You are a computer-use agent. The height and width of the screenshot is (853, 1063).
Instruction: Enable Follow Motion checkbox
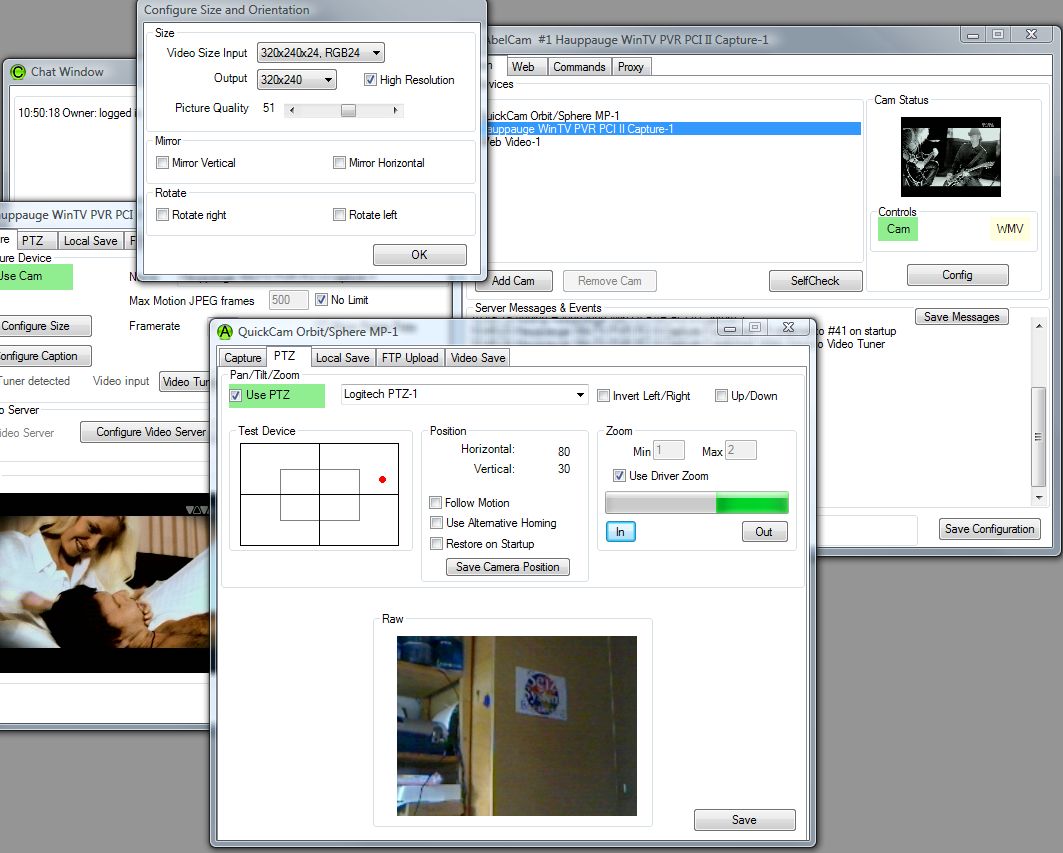pos(436,503)
